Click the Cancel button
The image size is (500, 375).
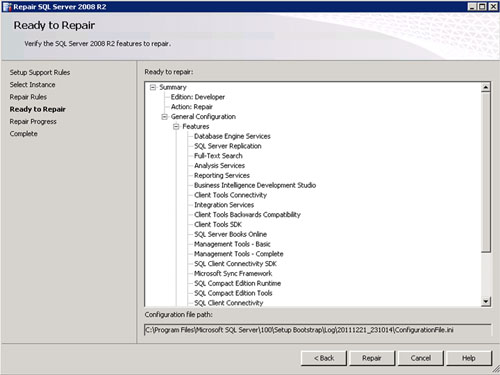click(421, 358)
